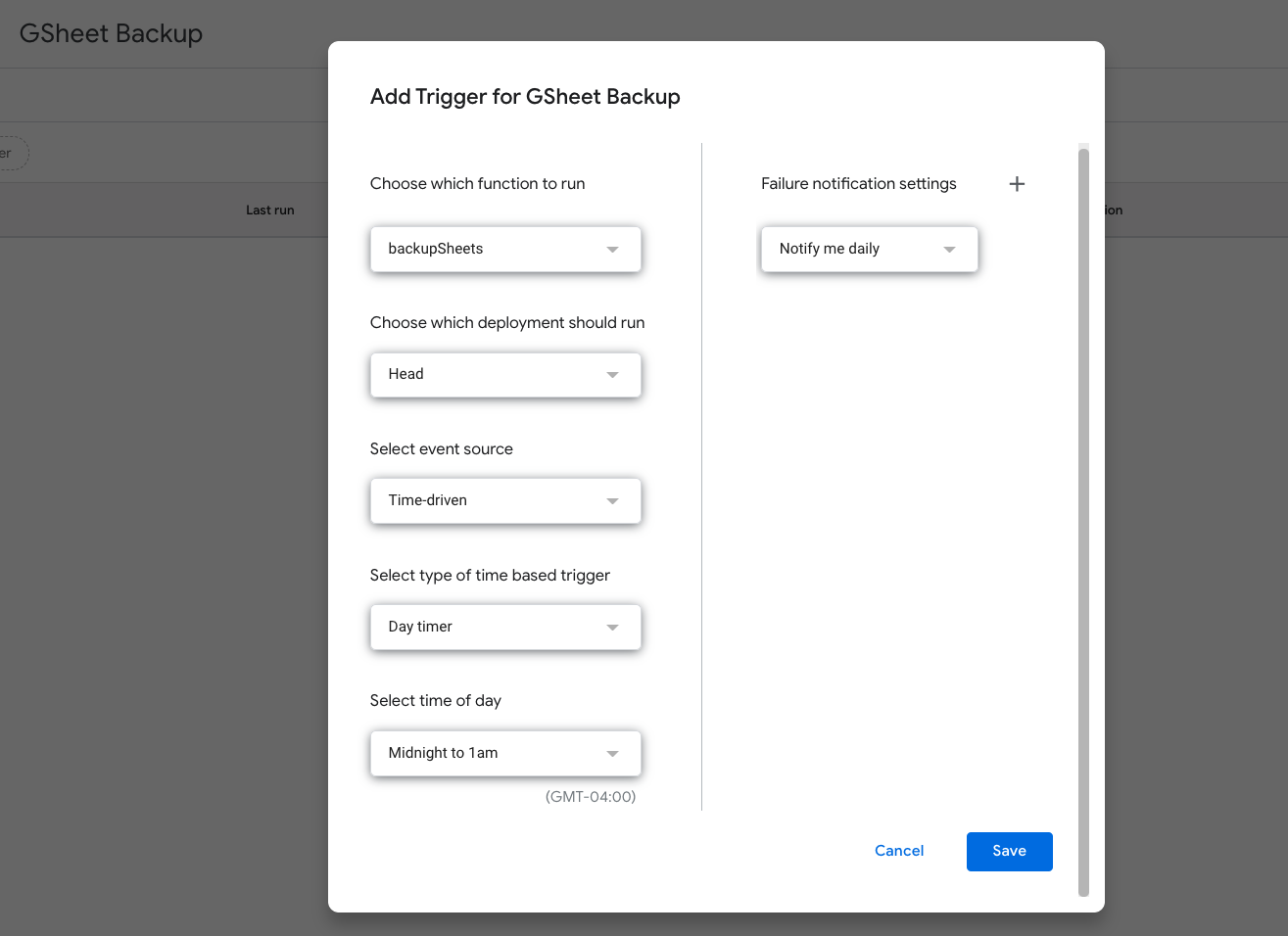Viewport: 1288px width, 936px height.
Task: Change the Day timer trigger type
Action: click(490, 627)
